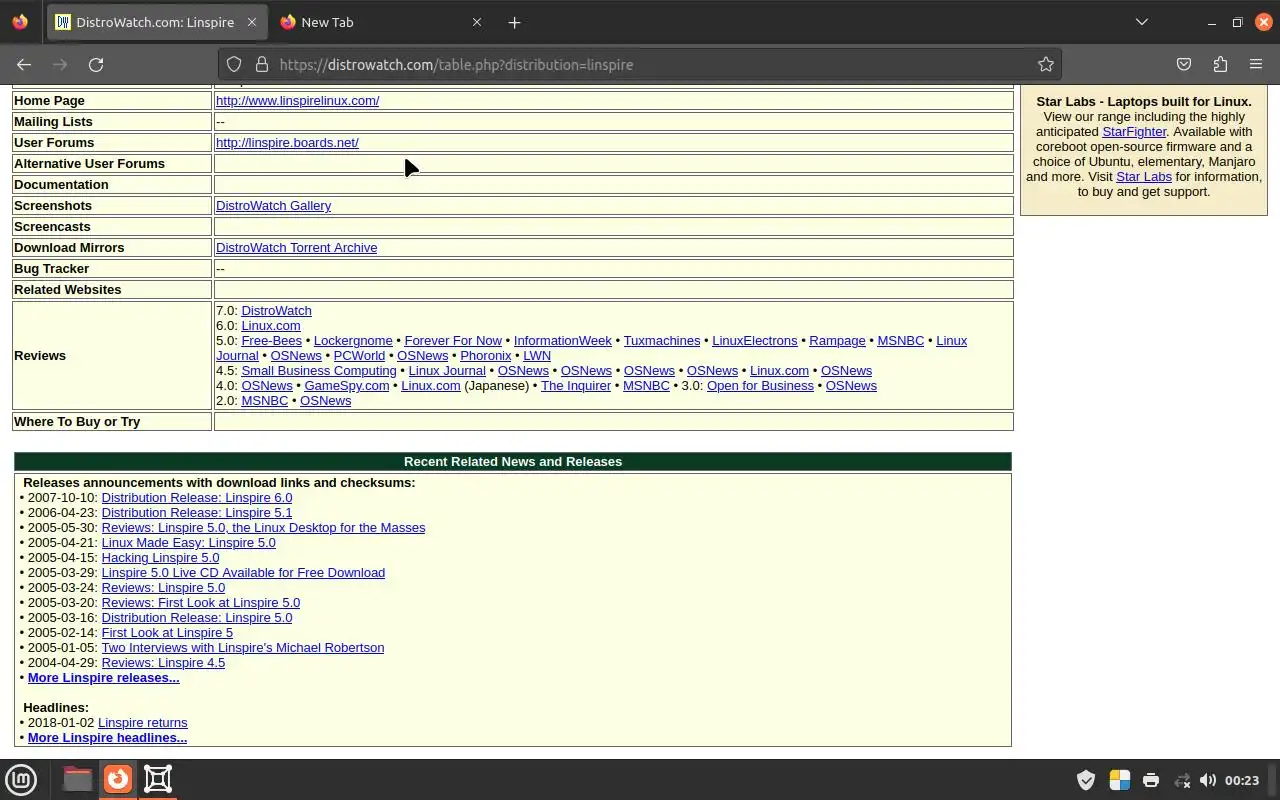
Task: Open the printer tray icon
Action: (x=1151, y=780)
